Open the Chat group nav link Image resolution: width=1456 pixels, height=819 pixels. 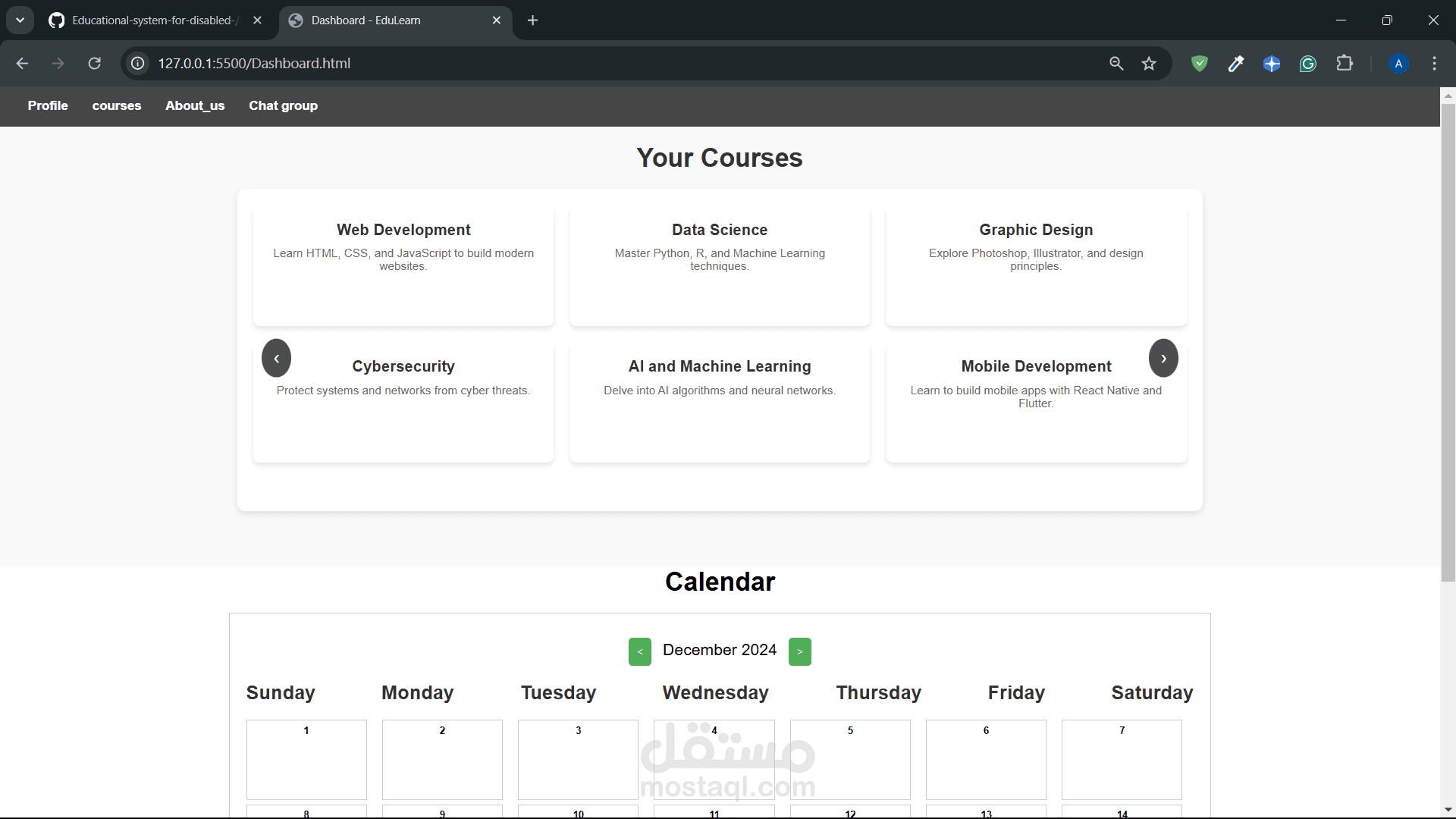[283, 106]
